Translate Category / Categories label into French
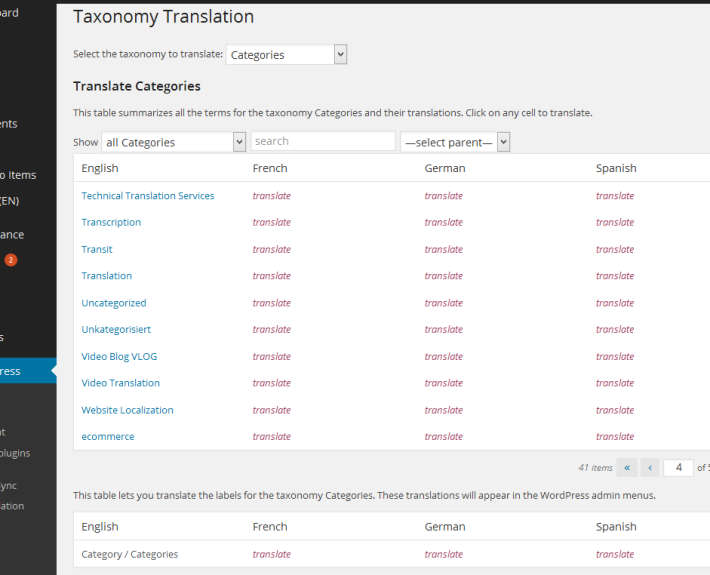This screenshot has height=575, width=710. (272, 554)
